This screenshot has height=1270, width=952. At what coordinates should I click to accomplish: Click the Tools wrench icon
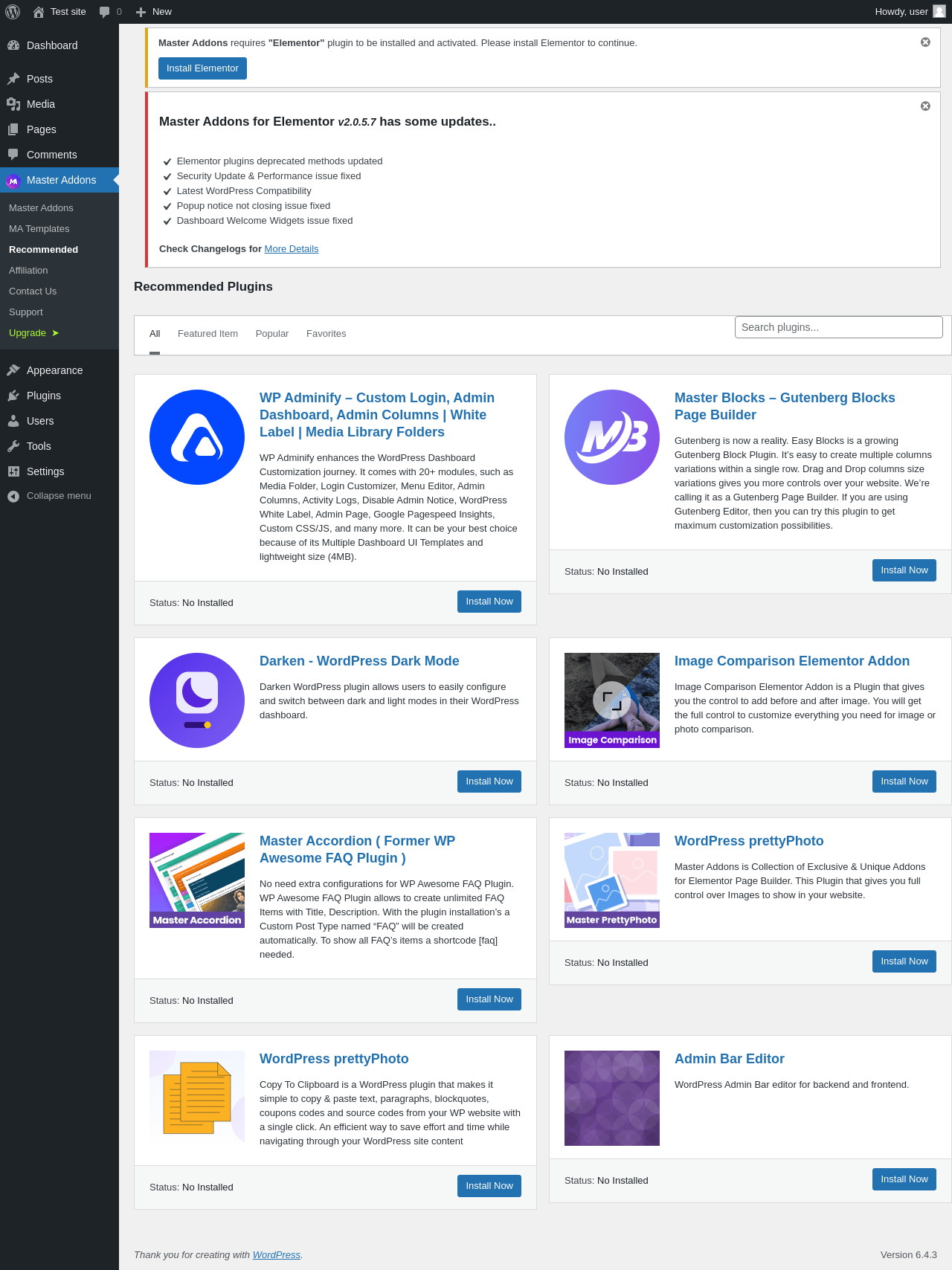click(x=13, y=446)
